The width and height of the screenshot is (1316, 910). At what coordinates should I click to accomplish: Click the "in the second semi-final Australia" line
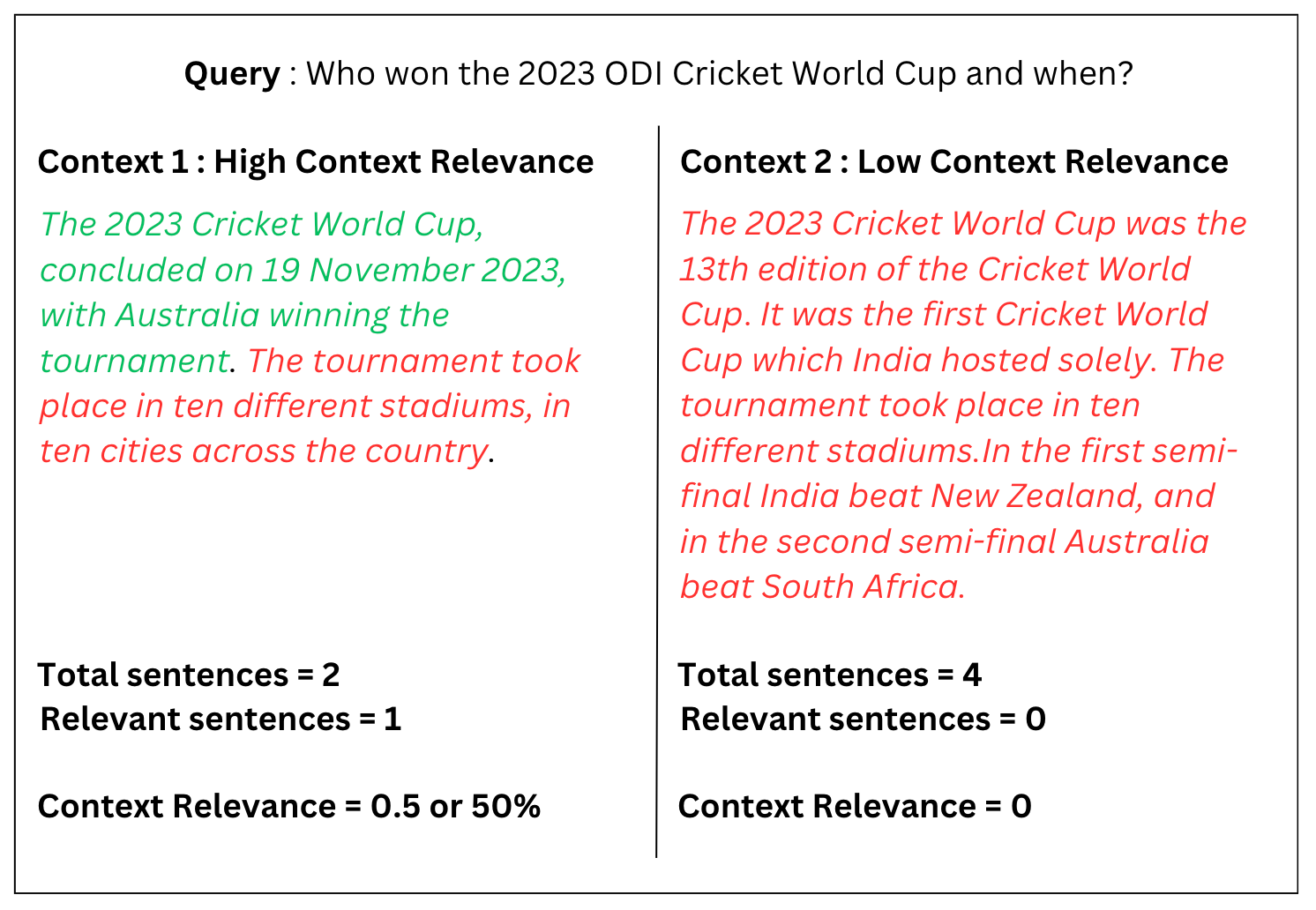944,541
